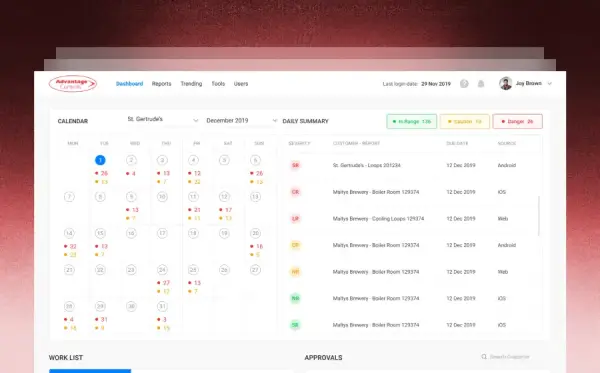Click the Advantage Controls logo
Image resolution: width=600 pixels, height=373 pixels.
click(x=73, y=83)
